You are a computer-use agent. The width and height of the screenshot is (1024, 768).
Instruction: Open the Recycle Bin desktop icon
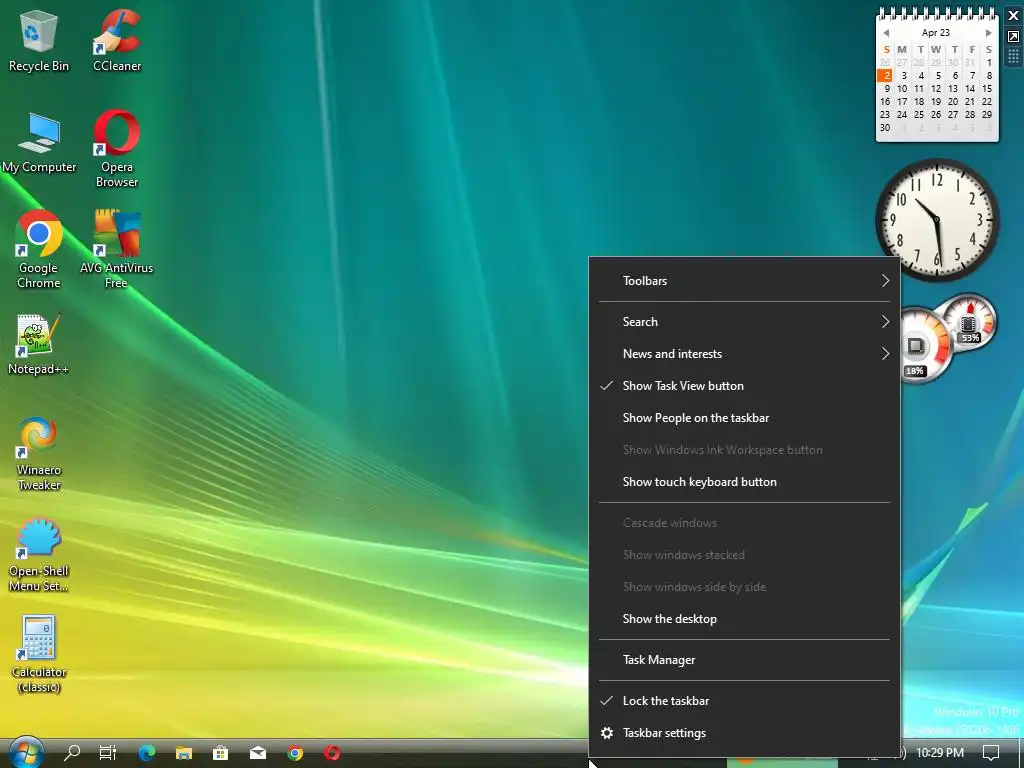39,40
